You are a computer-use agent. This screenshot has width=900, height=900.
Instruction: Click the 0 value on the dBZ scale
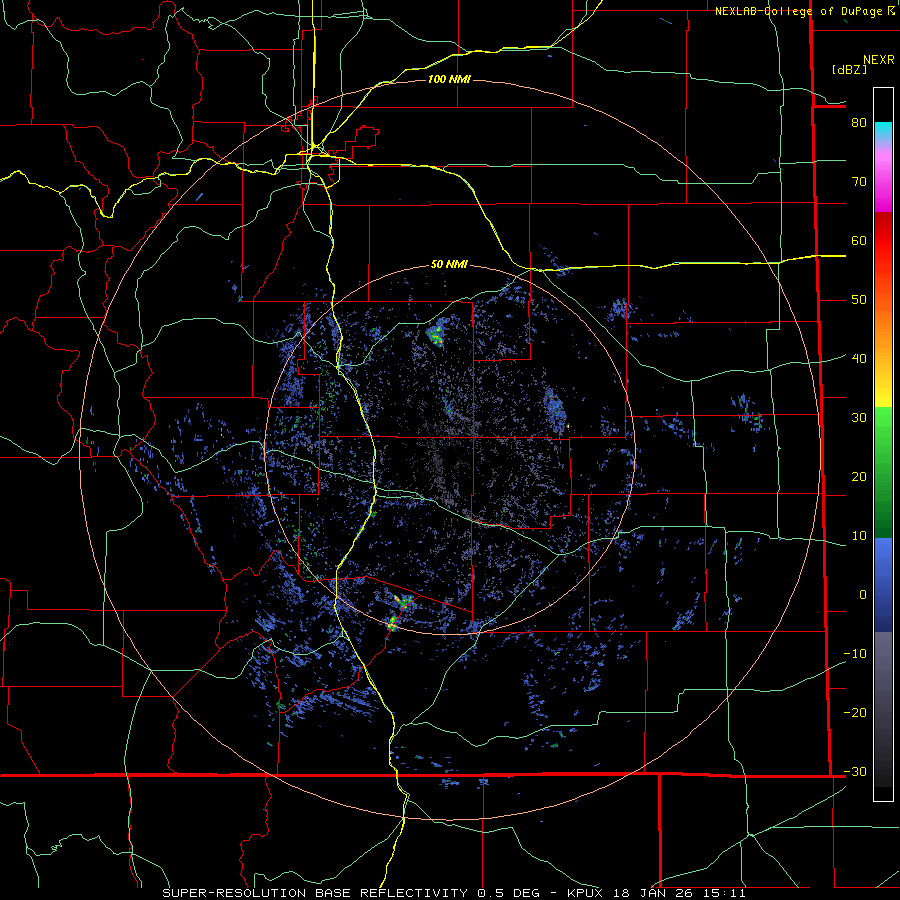(x=863, y=595)
